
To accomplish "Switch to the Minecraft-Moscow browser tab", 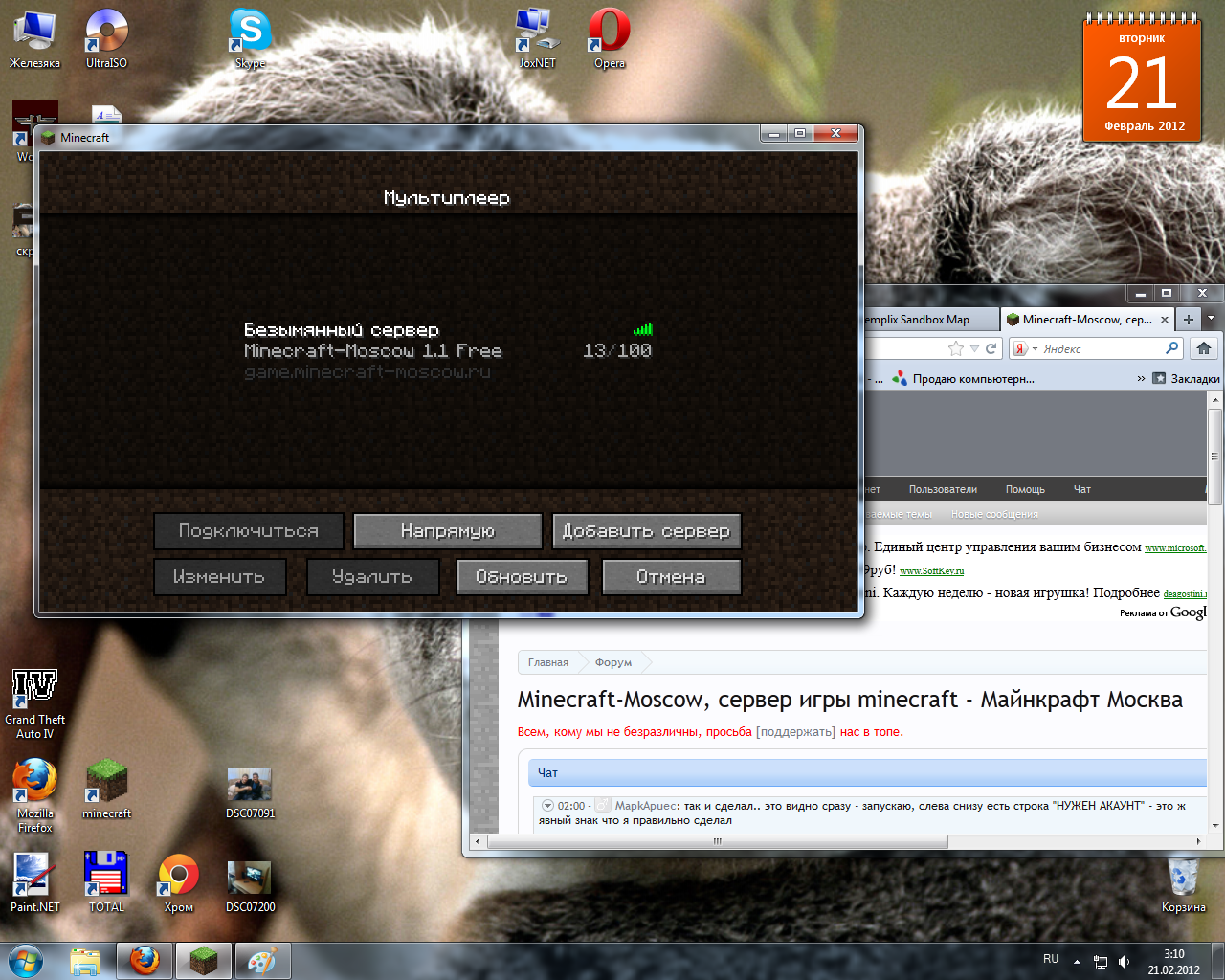I will tap(1085, 320).
